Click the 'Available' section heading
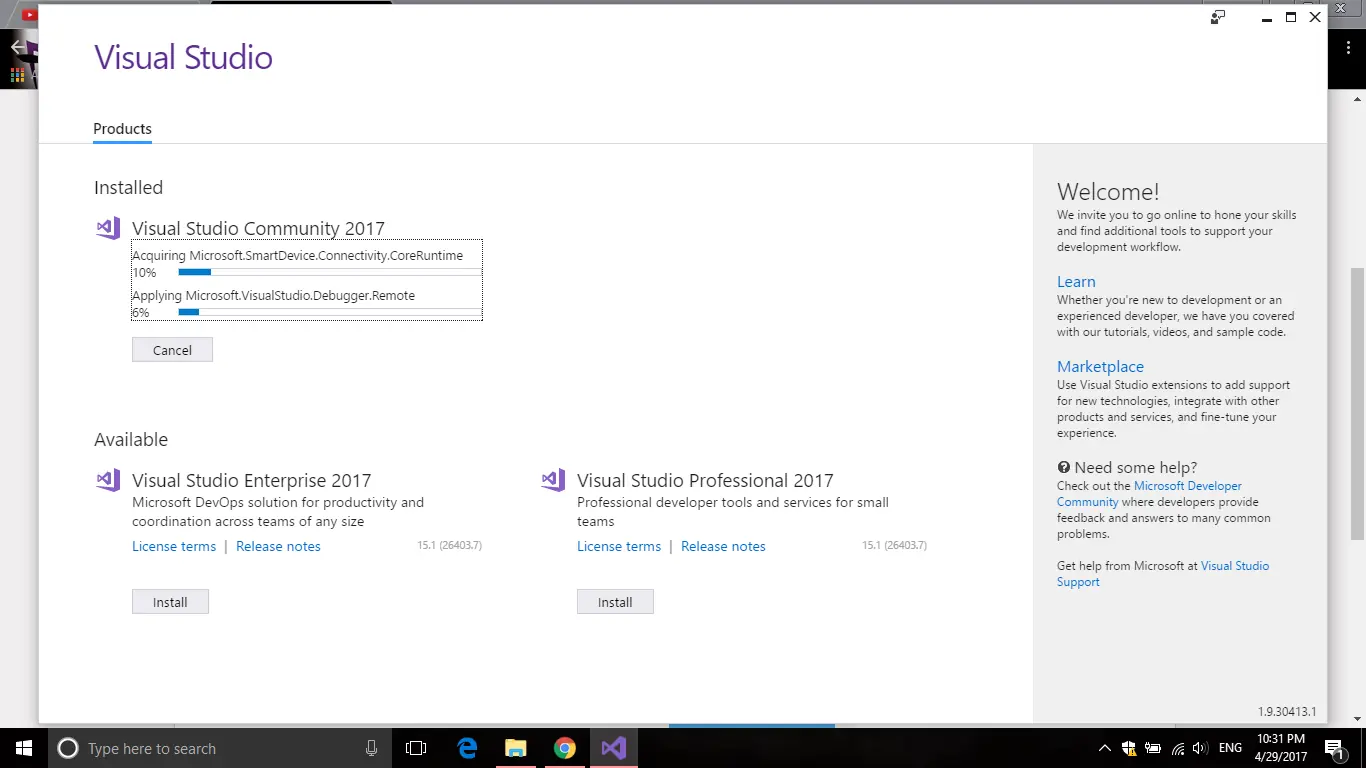Viewport: 1366px width, 768px height. [x=131, y=440]
